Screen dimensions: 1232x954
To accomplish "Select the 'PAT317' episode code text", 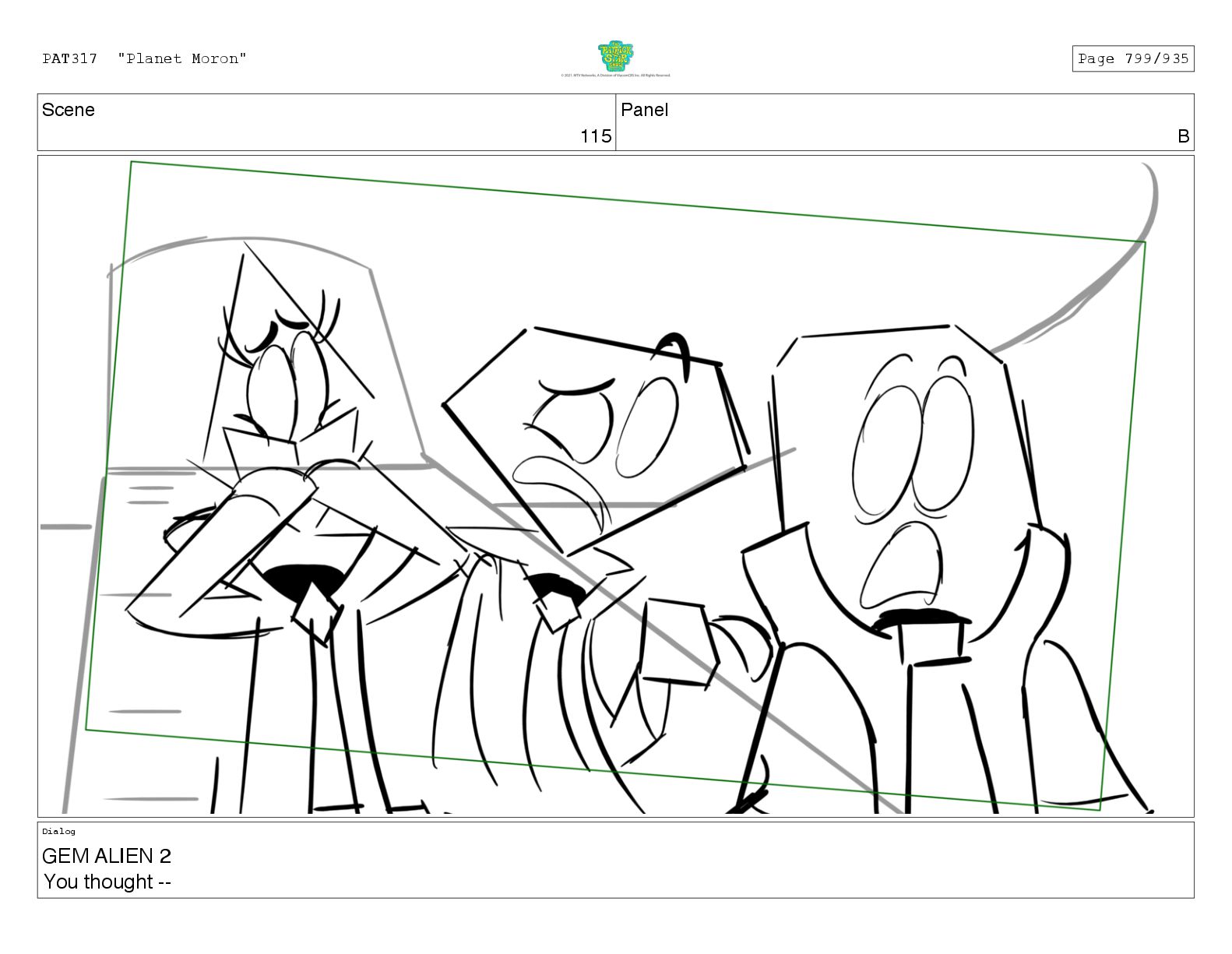I will click(70, 58).
